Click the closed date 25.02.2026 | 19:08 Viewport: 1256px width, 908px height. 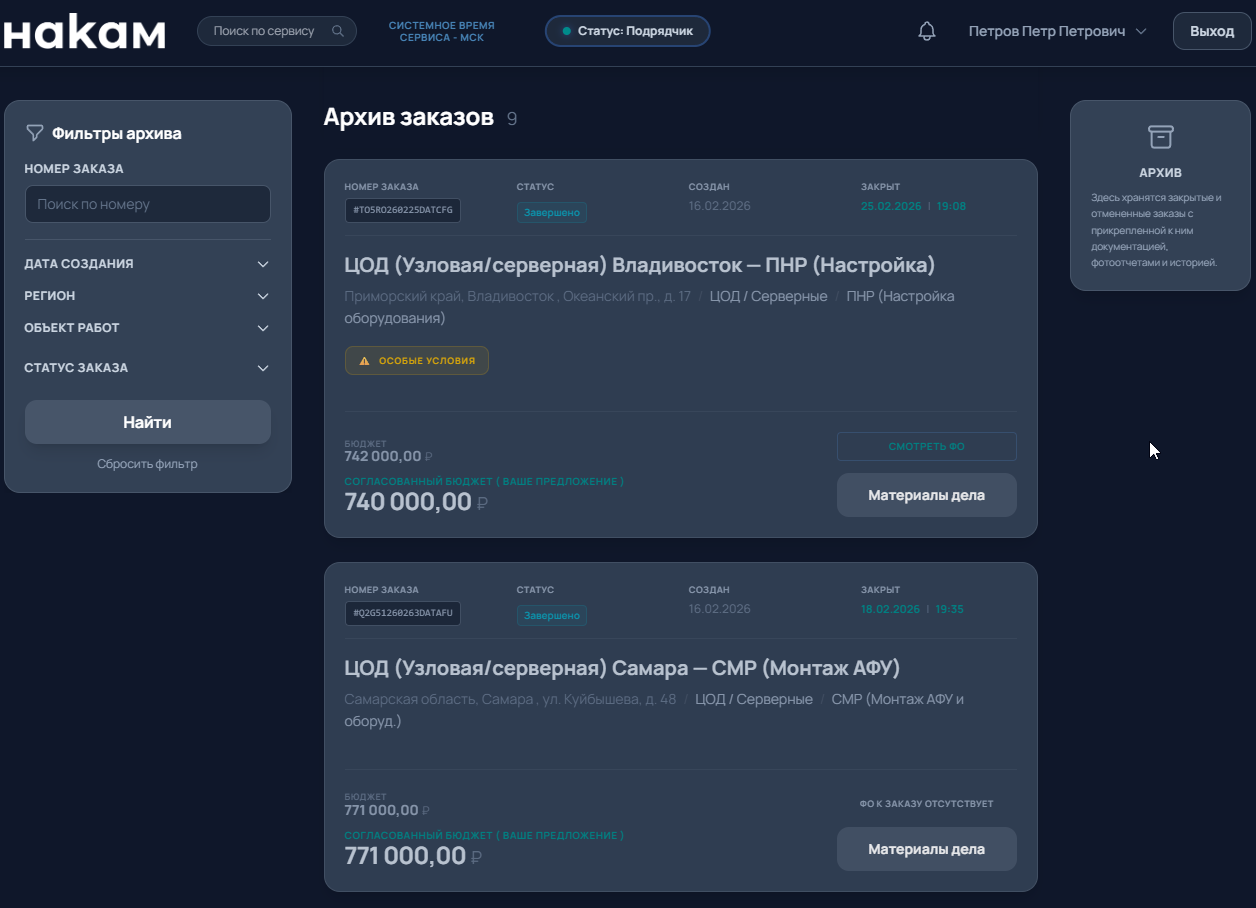[913, 206]
